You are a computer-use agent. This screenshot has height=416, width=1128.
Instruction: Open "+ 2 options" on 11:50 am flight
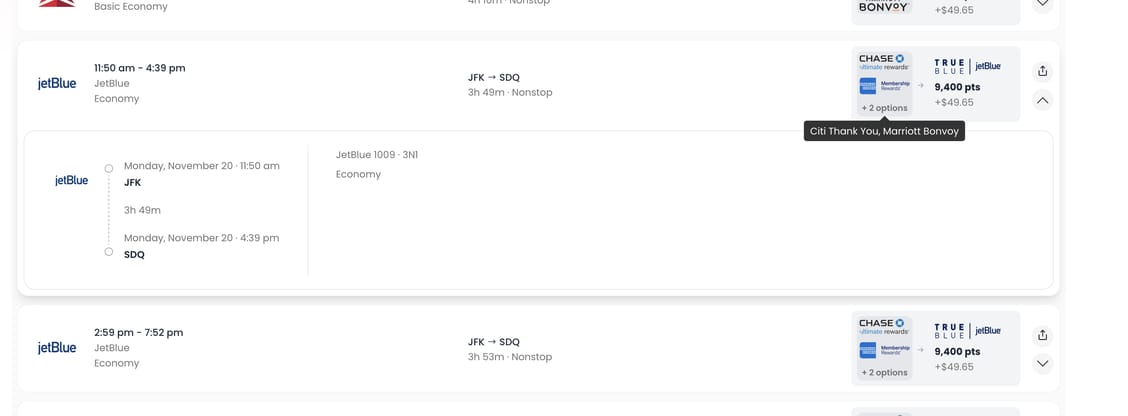tap(884, 108)
